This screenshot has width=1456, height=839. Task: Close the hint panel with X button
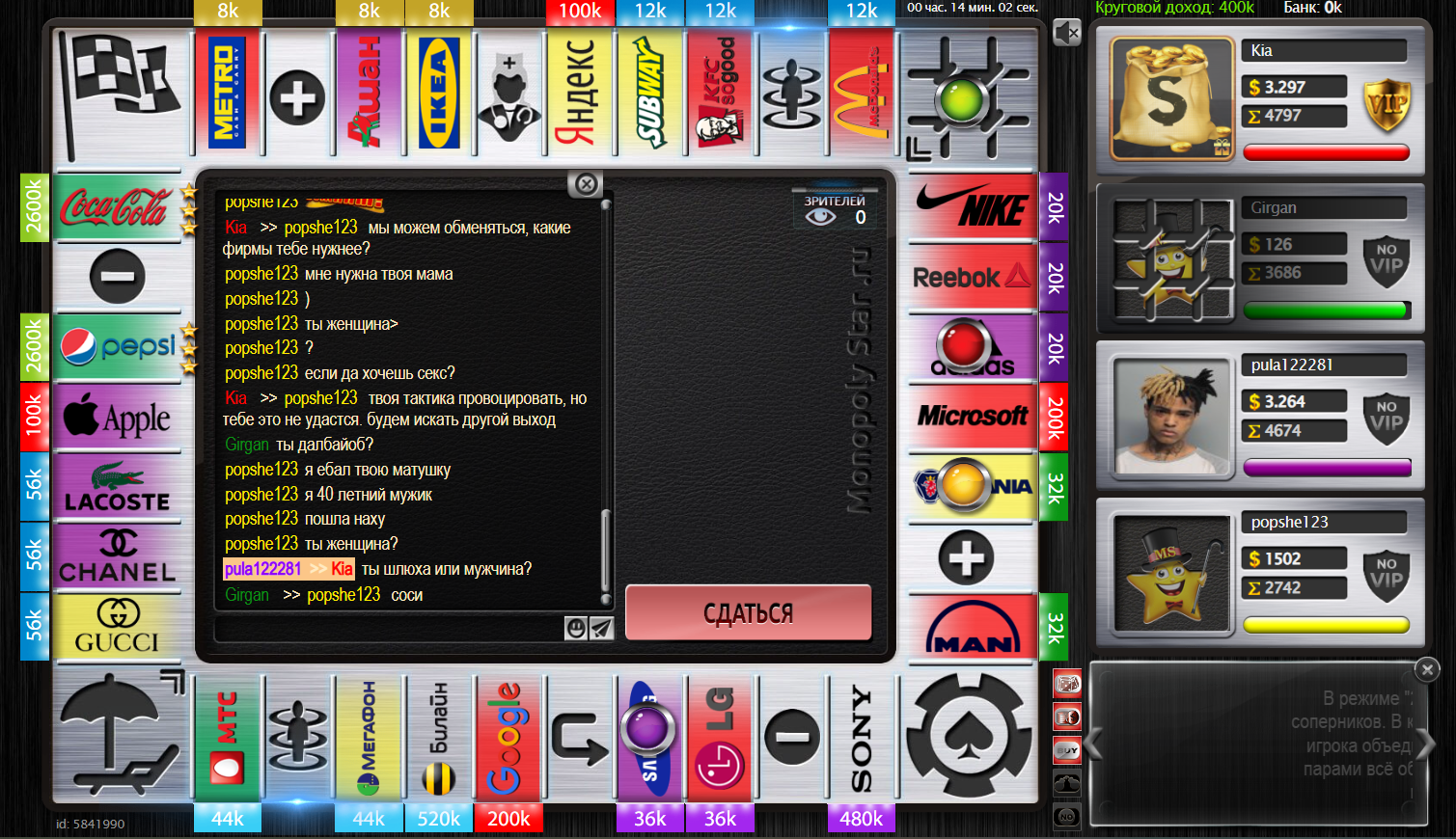[x=1427, y=669]
